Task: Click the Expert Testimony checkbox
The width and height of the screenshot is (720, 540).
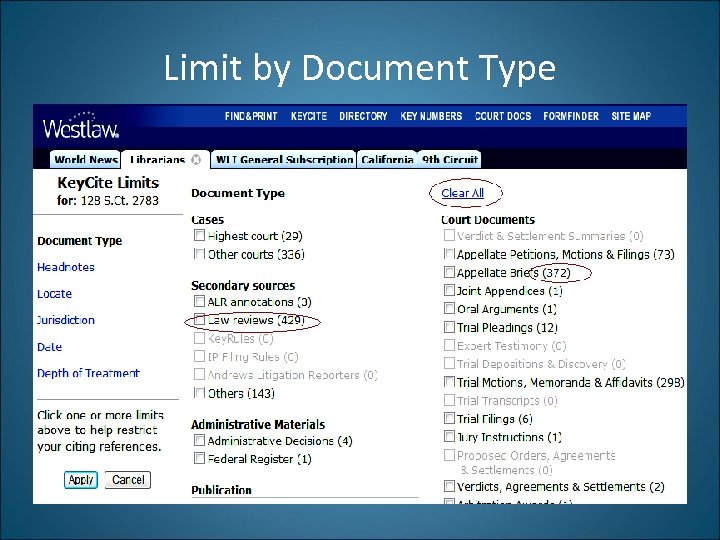Action: click(449, 345)
